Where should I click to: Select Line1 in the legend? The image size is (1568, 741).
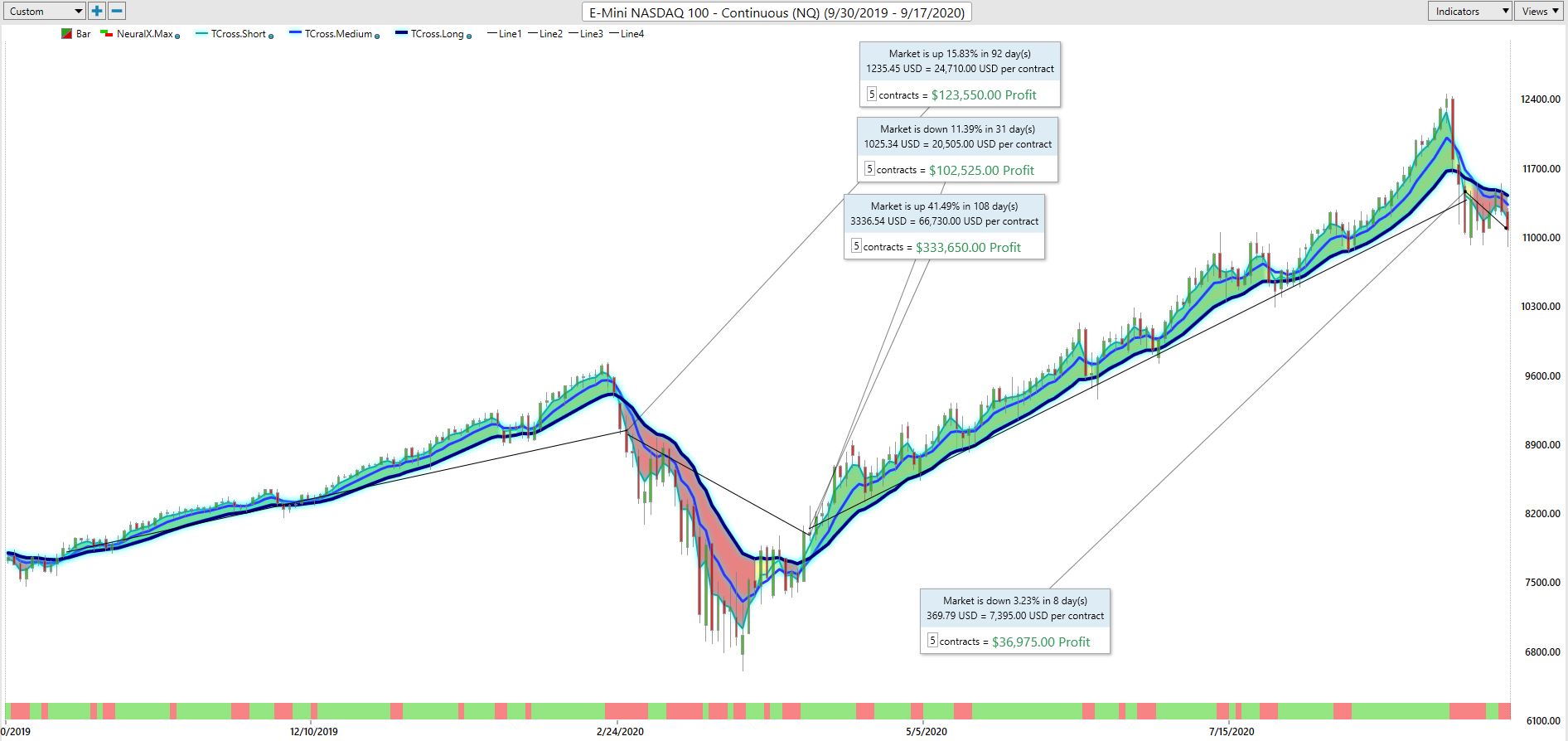pyautogui.click(x=505, y=34)
